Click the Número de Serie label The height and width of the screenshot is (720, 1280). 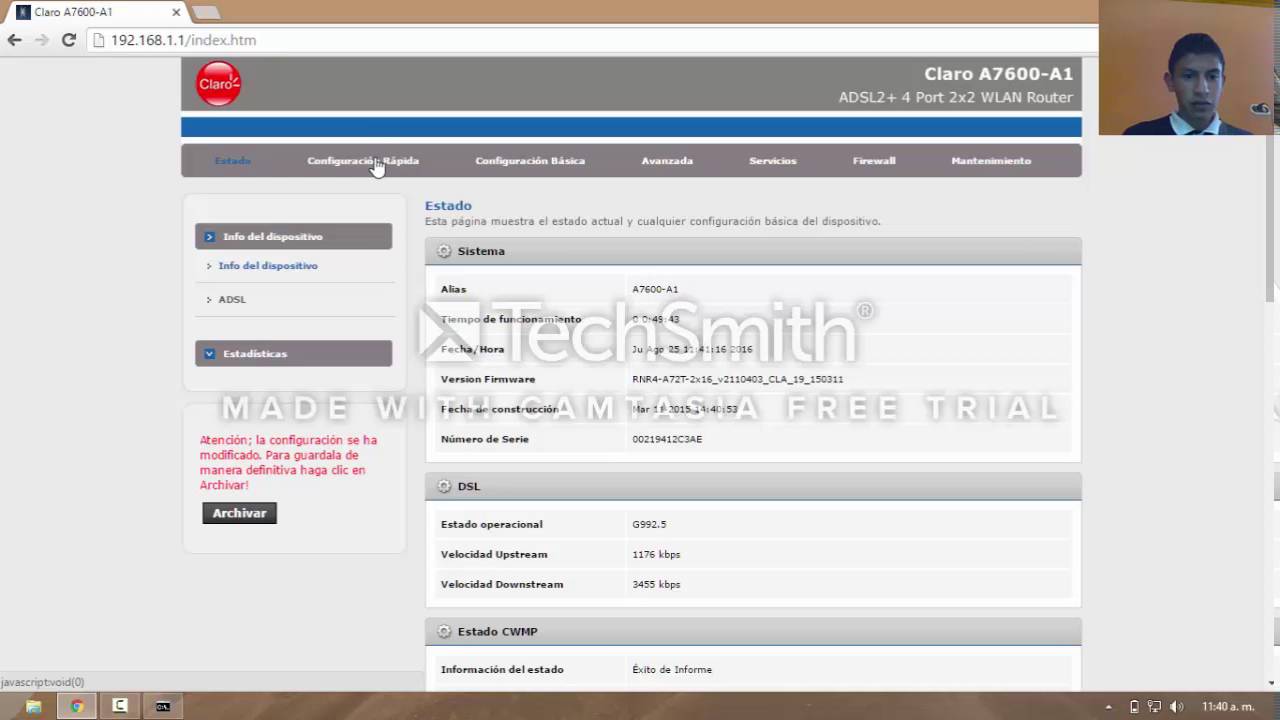(x=485, y=439)
